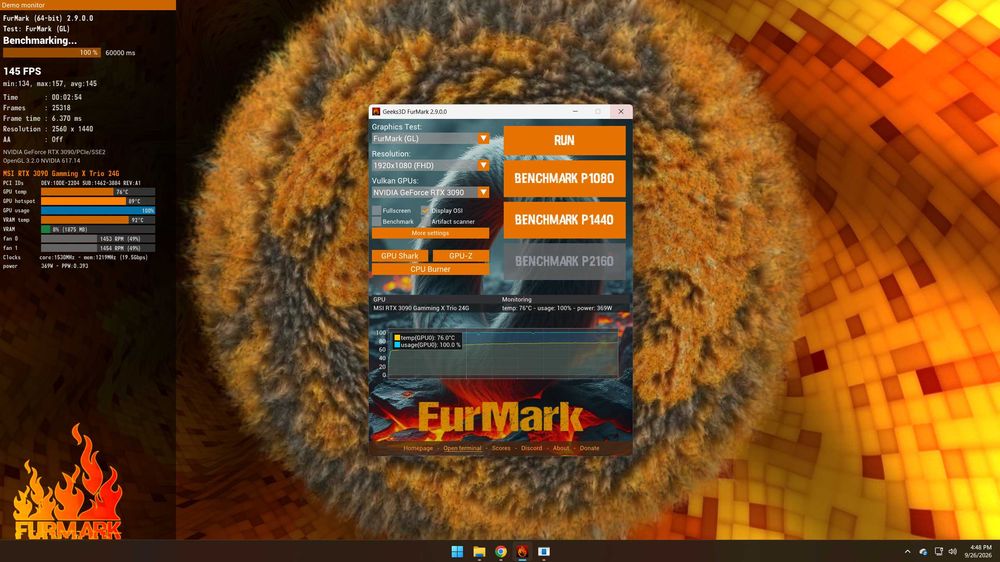Click the fan 0 RPM bar
This screenshot has width=1000, height=562.
pos(98,239)
